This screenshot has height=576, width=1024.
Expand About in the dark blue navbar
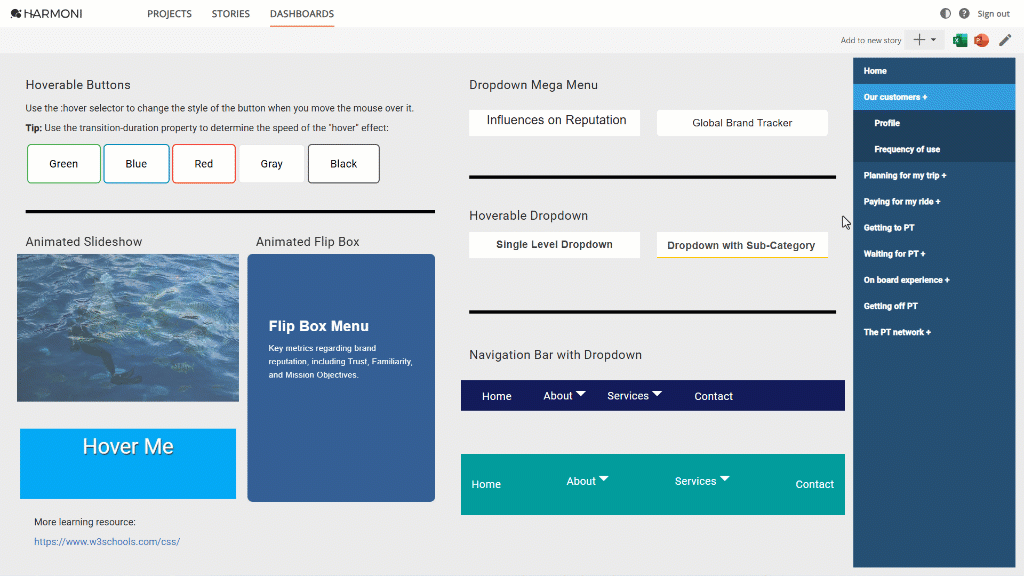pos(564,396)
